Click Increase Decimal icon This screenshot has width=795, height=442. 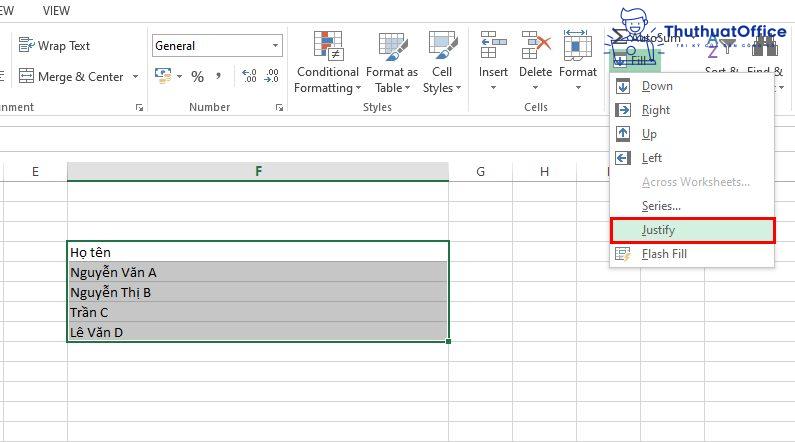(x=249, y=76)
